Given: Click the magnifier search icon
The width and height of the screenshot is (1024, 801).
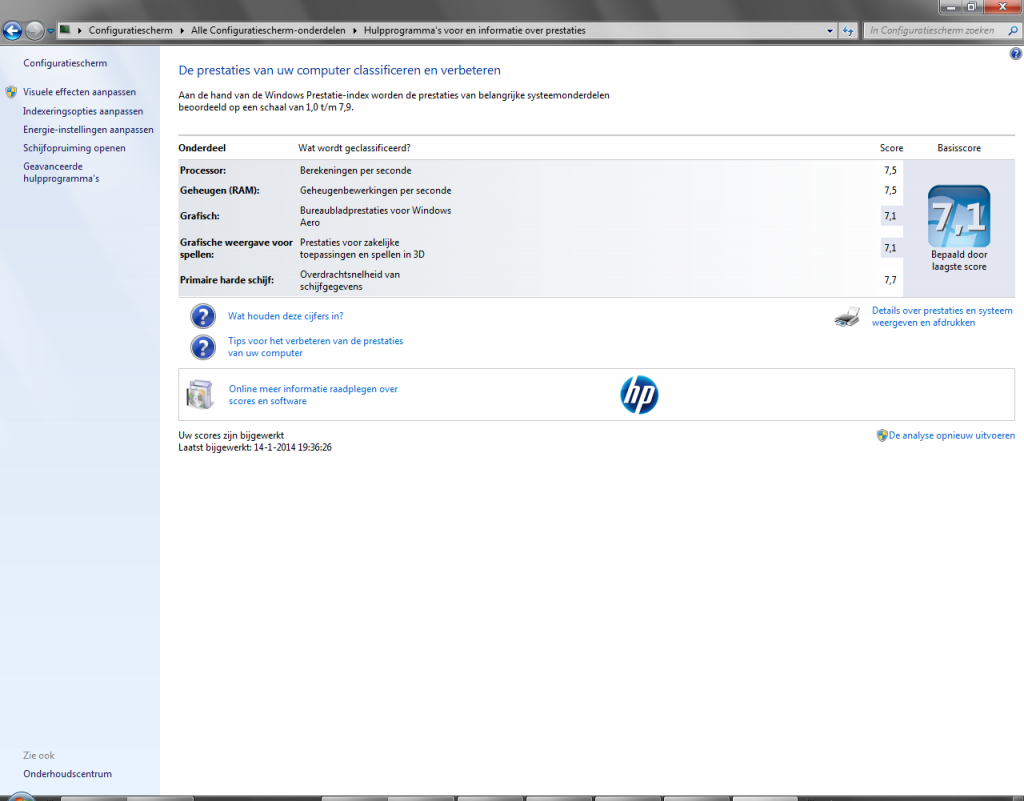Looking at the screenshot, I should pyautogui.click(x=1014, y=31).
